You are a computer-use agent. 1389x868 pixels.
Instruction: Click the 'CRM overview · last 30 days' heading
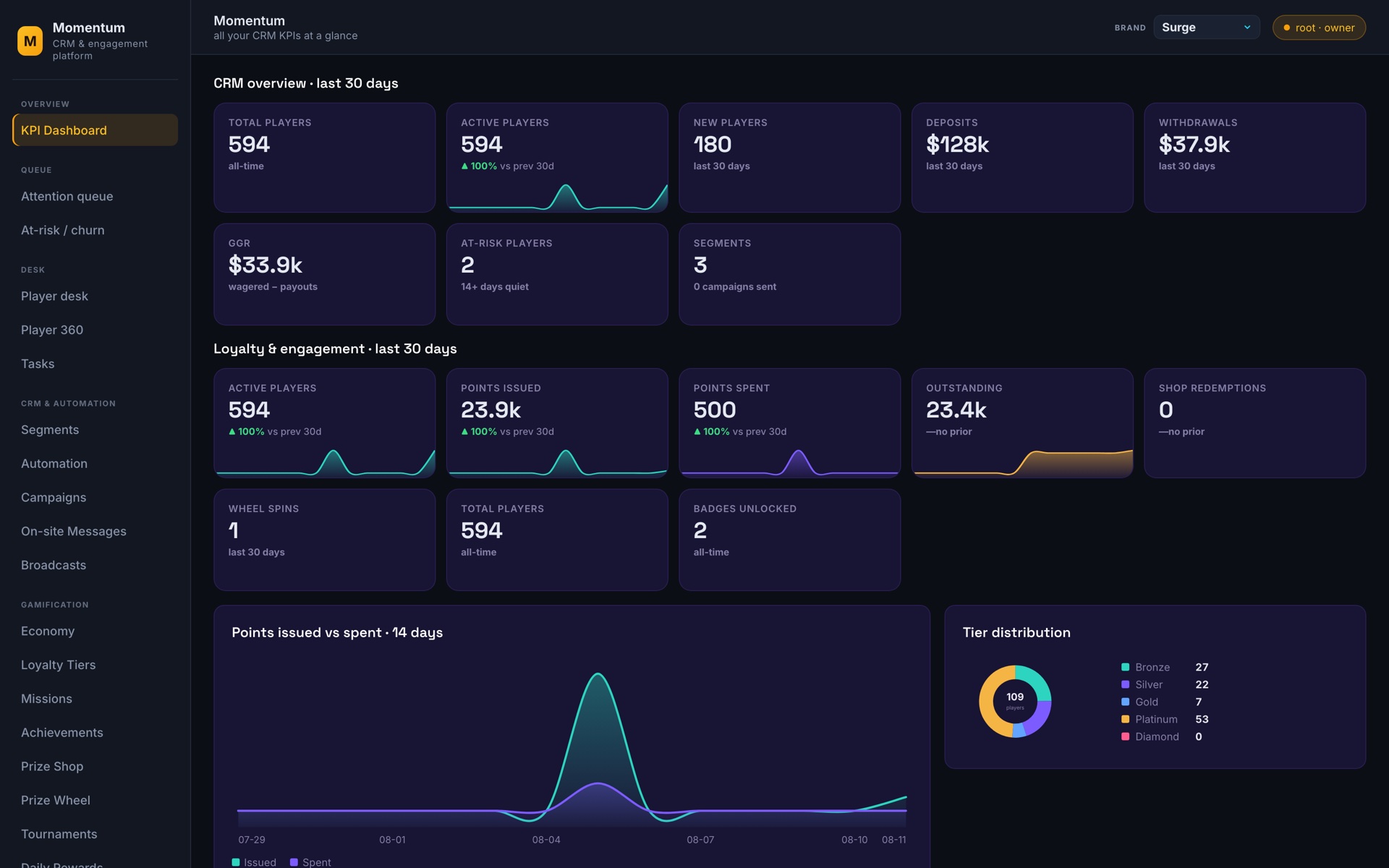point(305,83)
